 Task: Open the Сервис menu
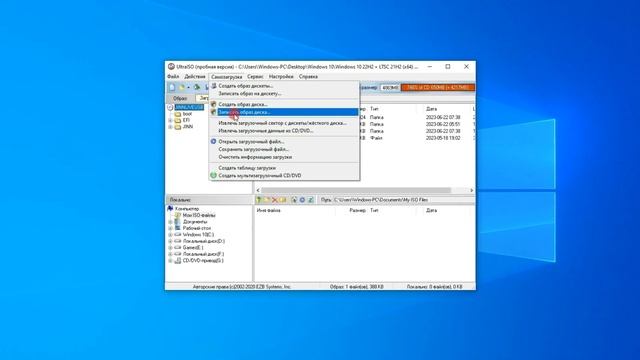click(255, 77)
